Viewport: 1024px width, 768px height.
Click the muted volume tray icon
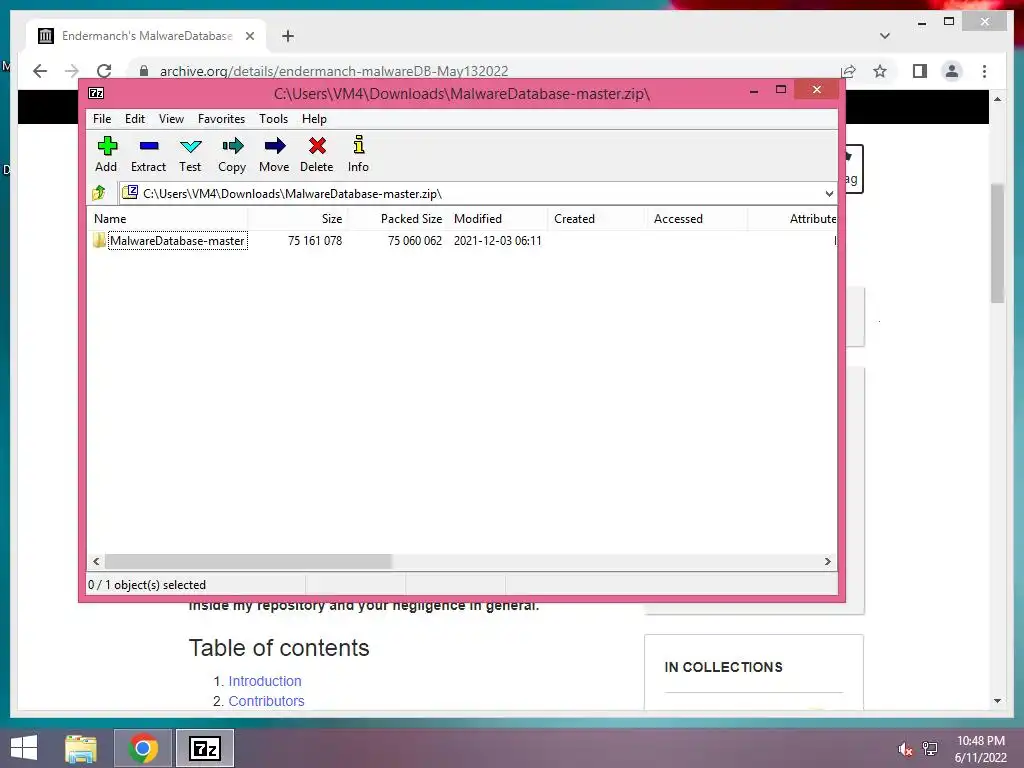pyautogui.click(x=905, y=749)
